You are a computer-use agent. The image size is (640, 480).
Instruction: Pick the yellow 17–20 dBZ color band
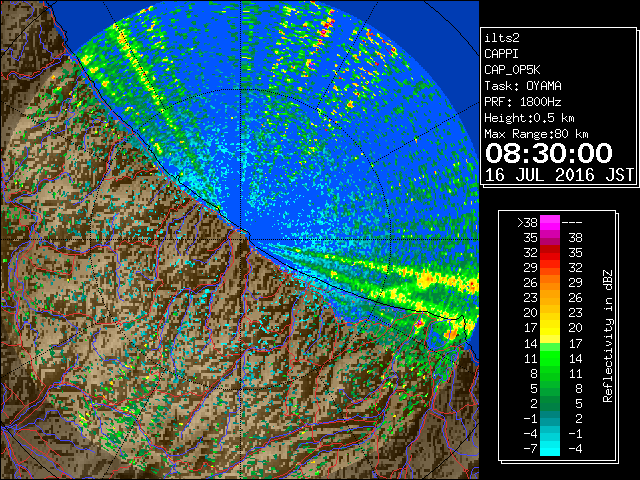pos(550,328)
